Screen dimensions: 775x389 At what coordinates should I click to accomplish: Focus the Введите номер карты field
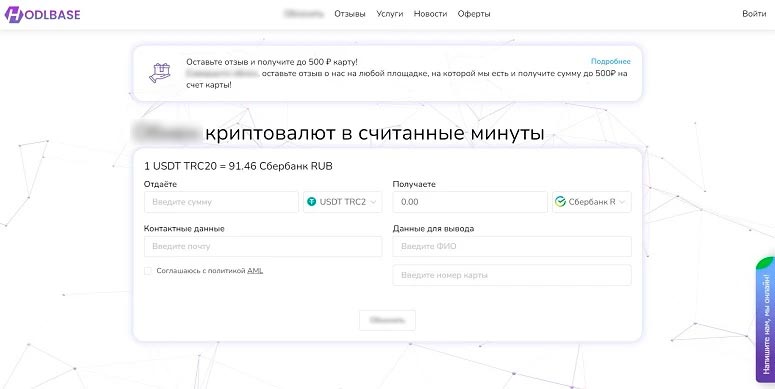coord(512,275)
